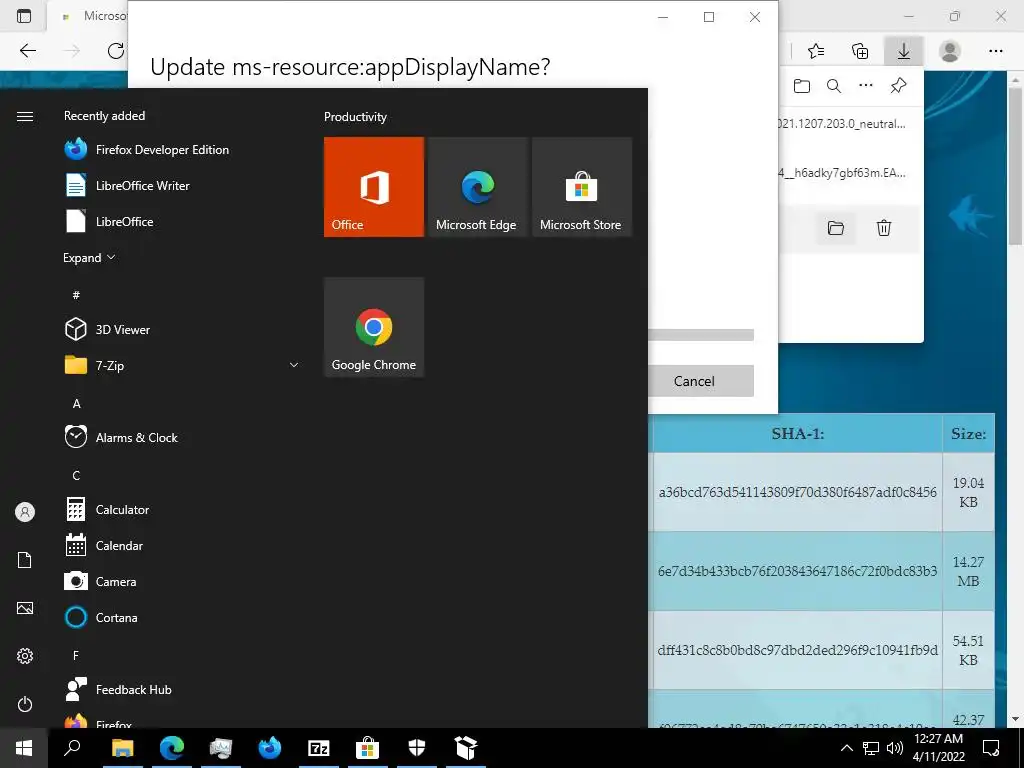Open Firefox Developer Edition from Recently added

click(147, 150)
